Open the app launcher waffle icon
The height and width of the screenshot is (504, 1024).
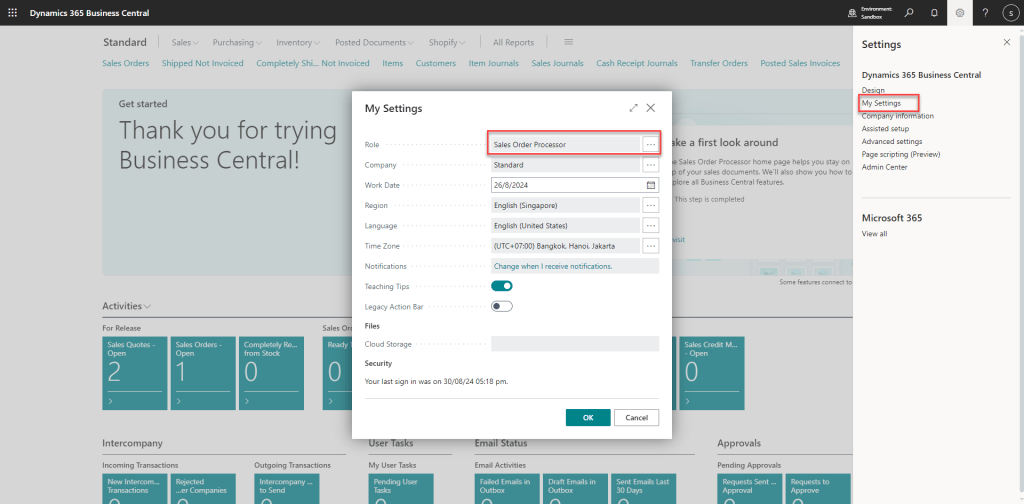pos(12,12)
